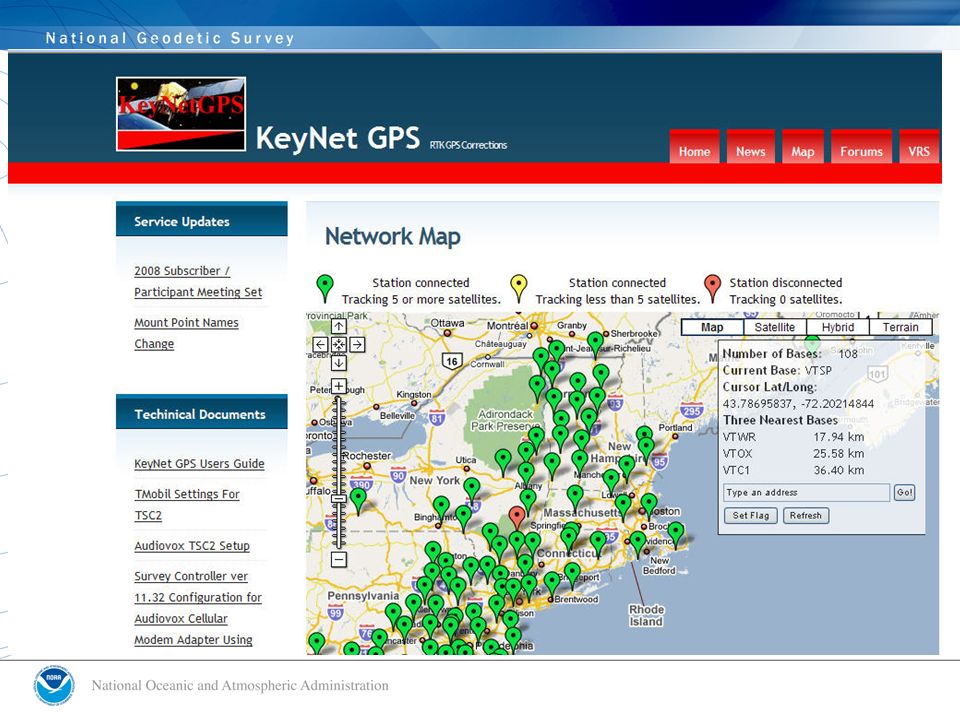Click the NOAA logo in footer
This screenshot has height=720, width=960.
[x=54, y=686]
